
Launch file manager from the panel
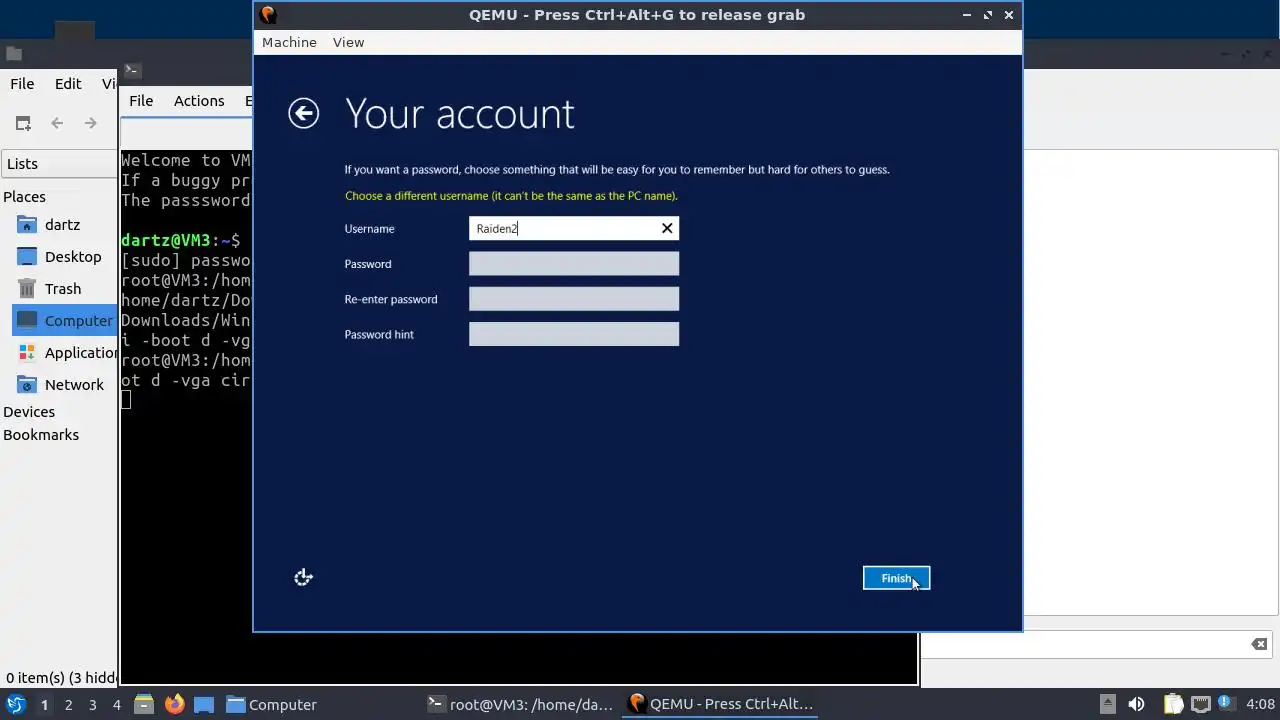coord(143,704)
